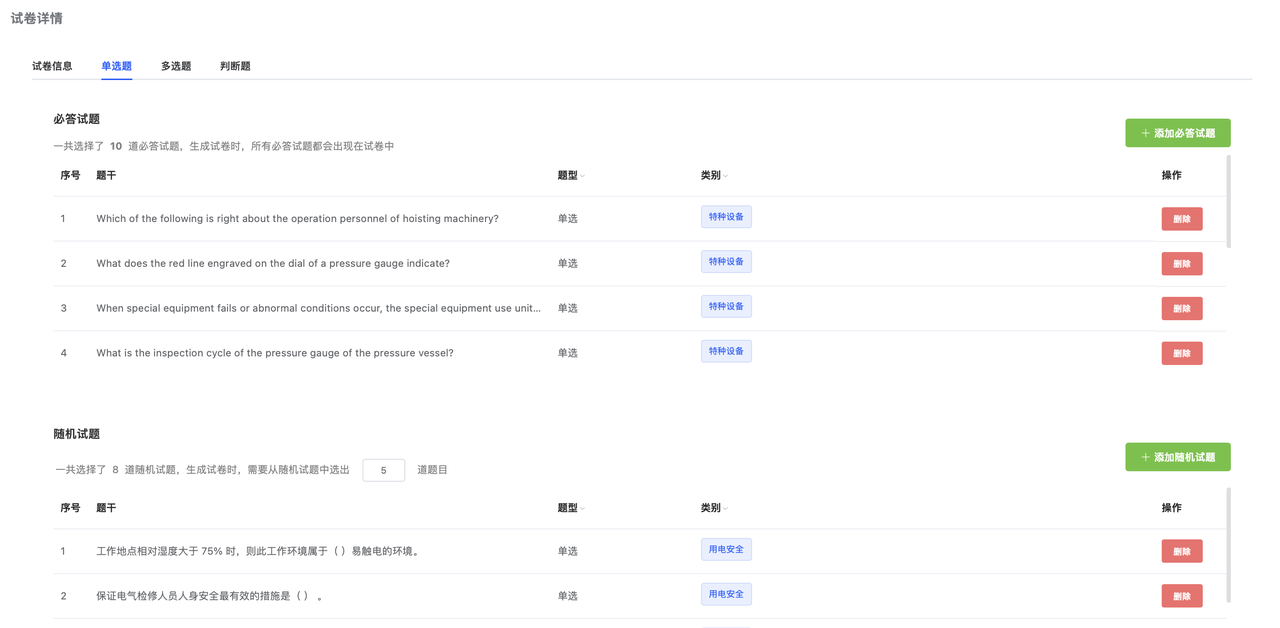Open the 试卷信息 tab

tap(52, 66)
